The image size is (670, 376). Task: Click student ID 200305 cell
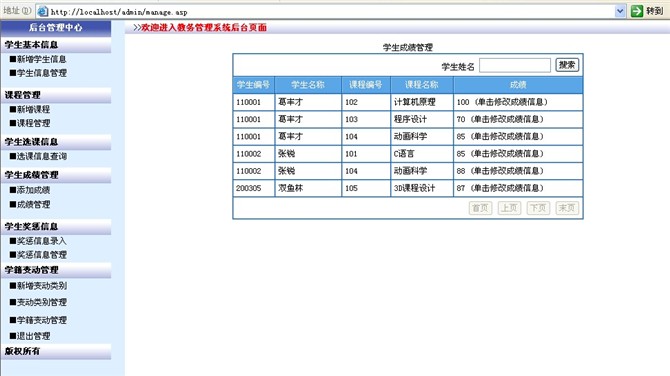tap(254, 188)
